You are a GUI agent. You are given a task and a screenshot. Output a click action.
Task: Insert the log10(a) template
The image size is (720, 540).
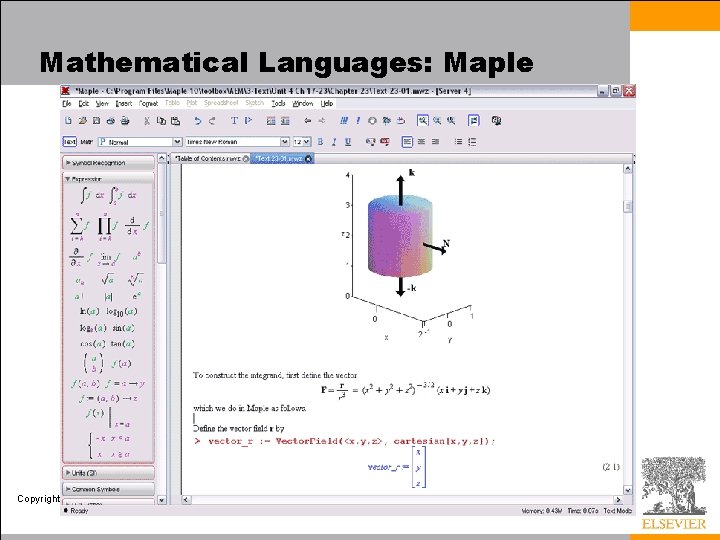click(x=122, y=312)
